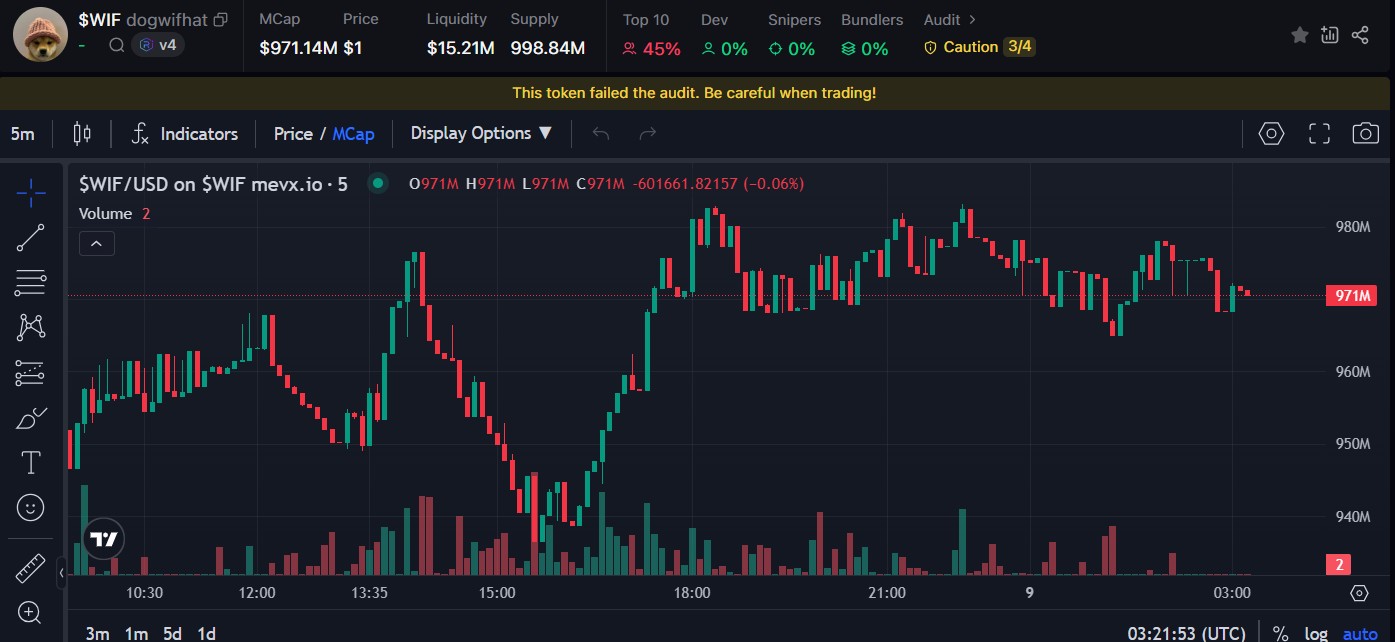Image resolution: width=1395 pixels, height=642 pixels.
Task: Select the 1m date range
Action: pos(136,633)
